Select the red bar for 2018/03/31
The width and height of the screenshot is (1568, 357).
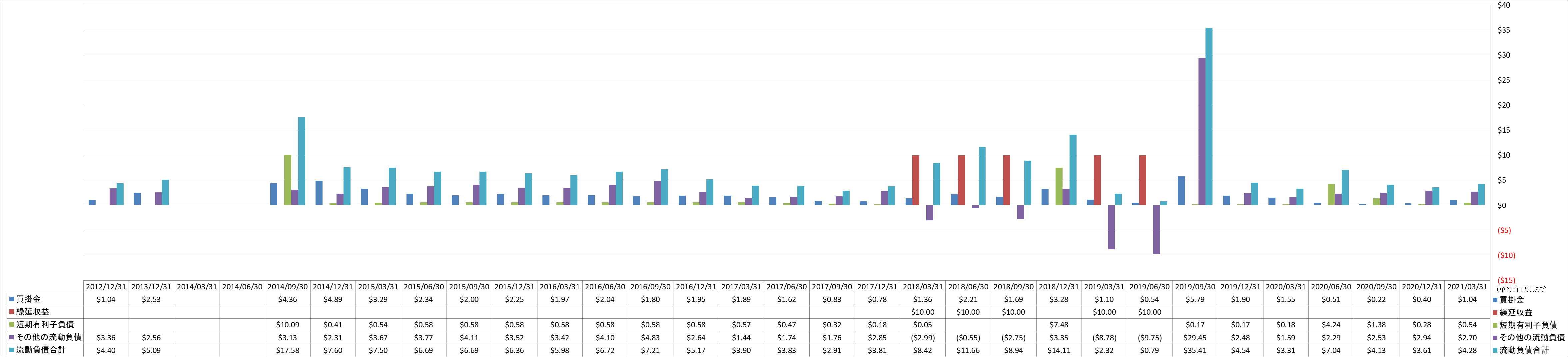coord(916,180)
